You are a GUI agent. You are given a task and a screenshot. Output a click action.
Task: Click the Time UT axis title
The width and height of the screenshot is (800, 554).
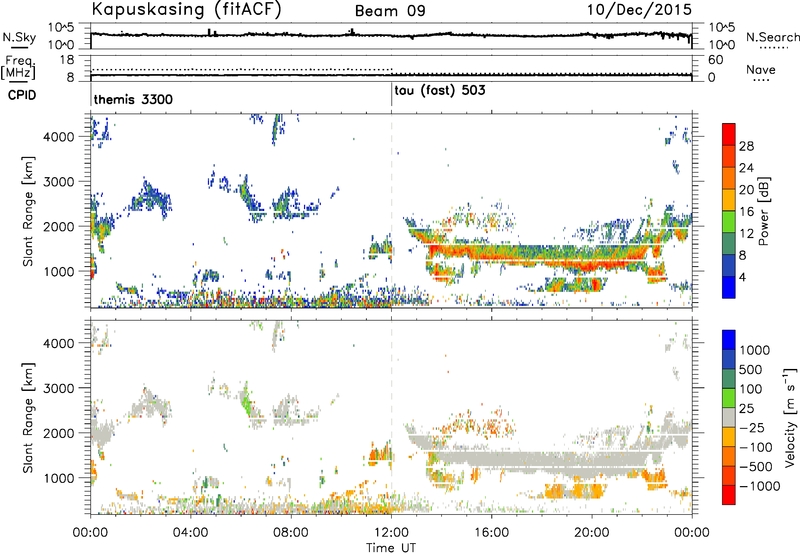(x=391, y=548)
